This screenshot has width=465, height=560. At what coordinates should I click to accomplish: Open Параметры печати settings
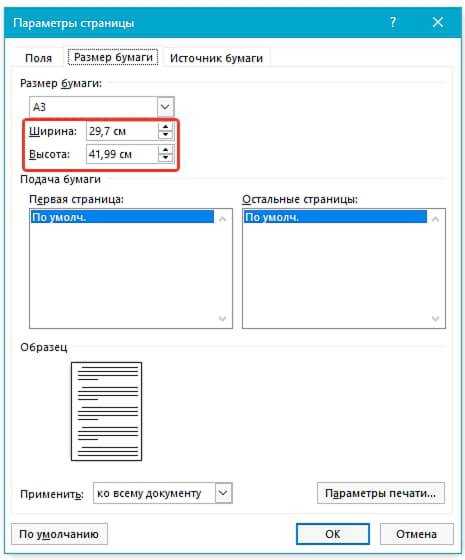point(381,493)
